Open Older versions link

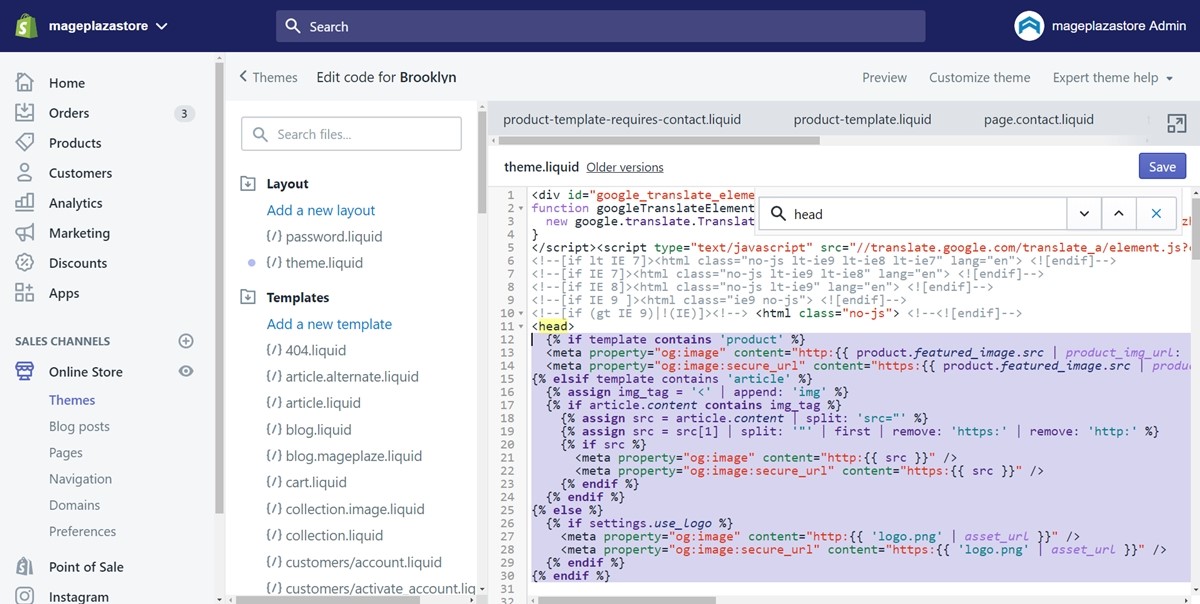(625, 167)
